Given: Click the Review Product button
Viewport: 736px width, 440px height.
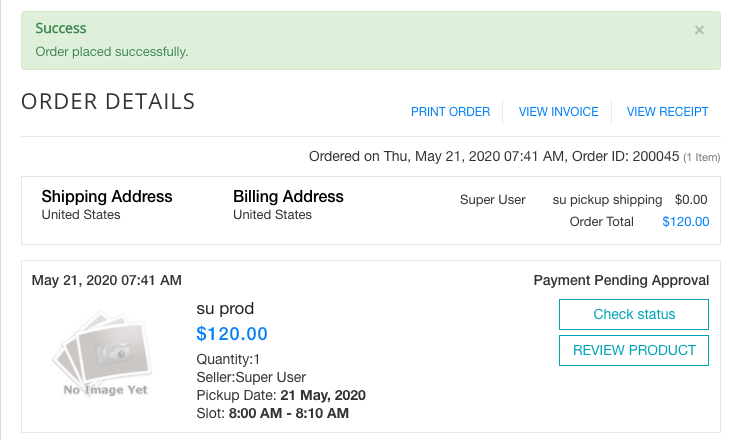Looking at the screenshot, I should pyautogui.click(x=634, y=350).
